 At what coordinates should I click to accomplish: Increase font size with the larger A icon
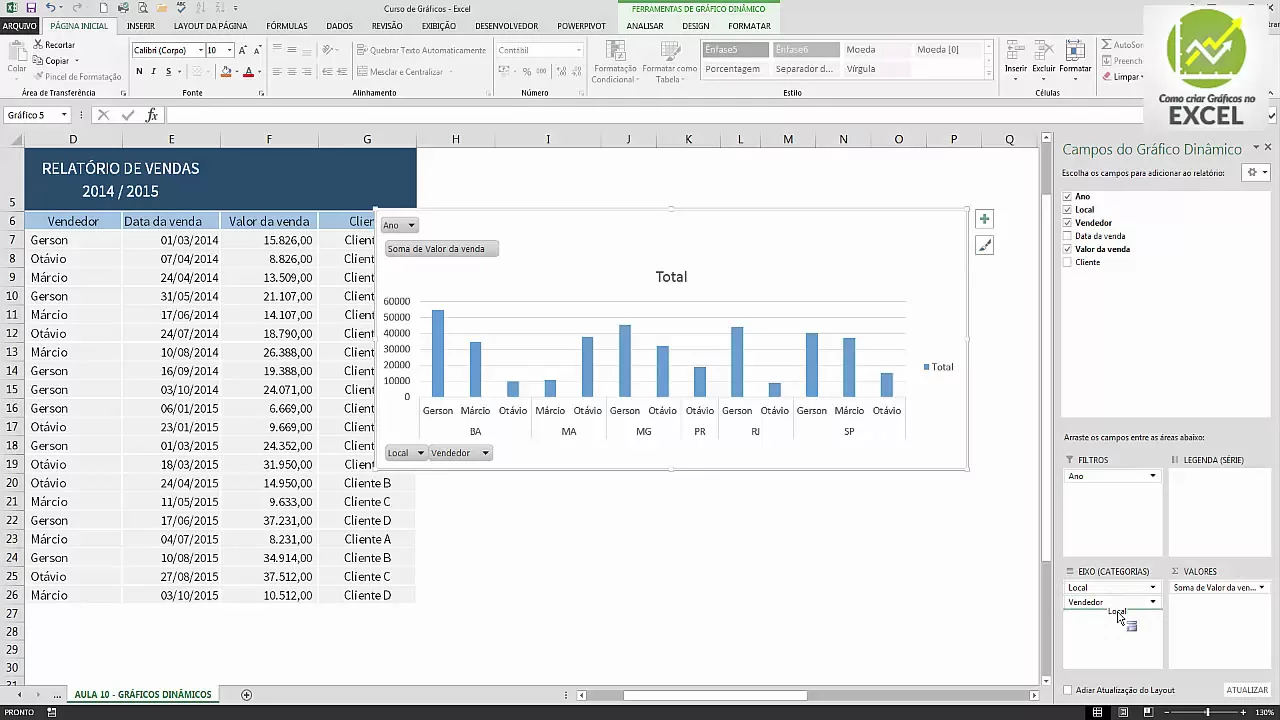coord(244,50)
